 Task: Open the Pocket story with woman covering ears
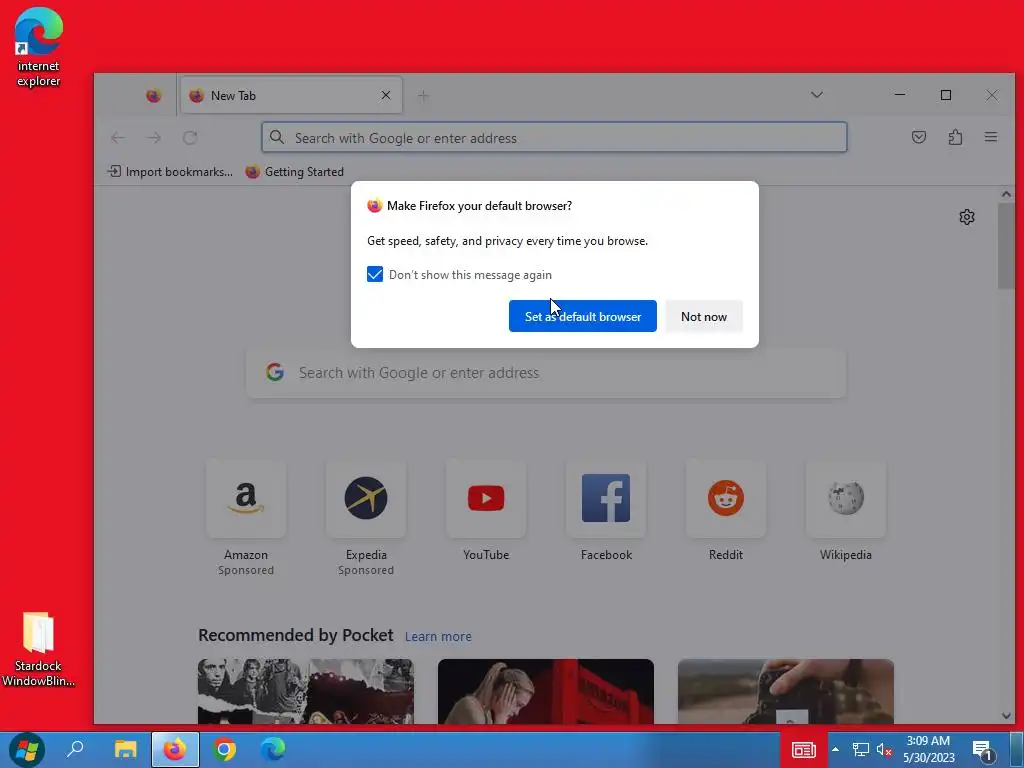(546, 691)
